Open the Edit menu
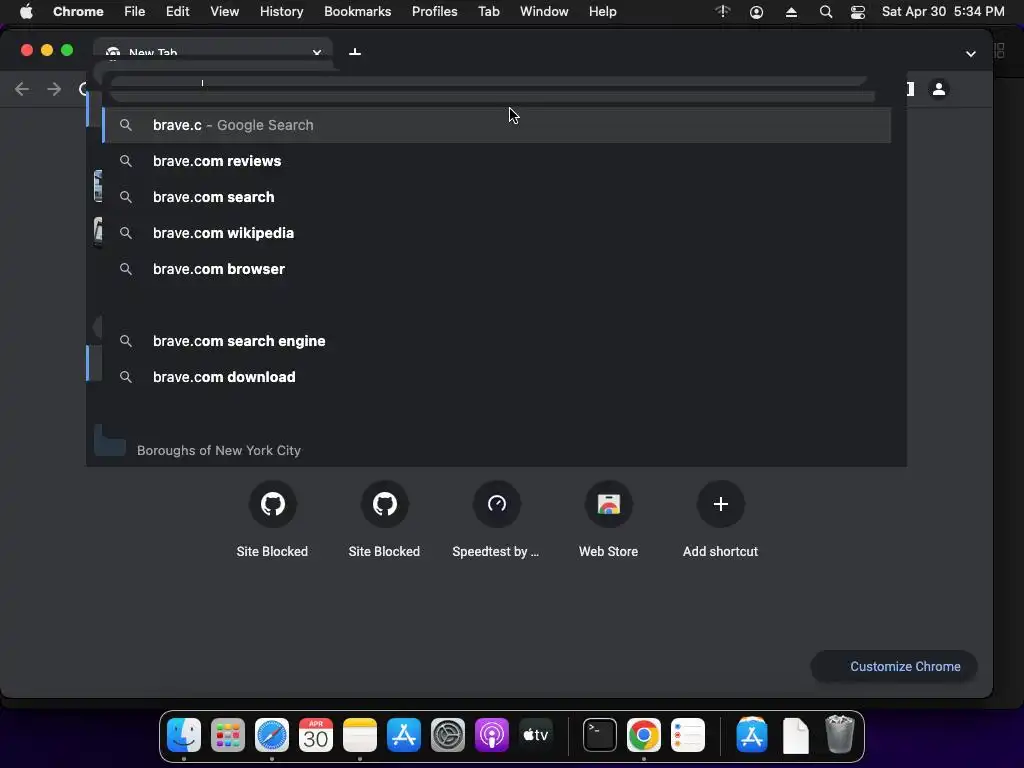This screenshot has width=1024, height=768. click(x=177, y=12)
